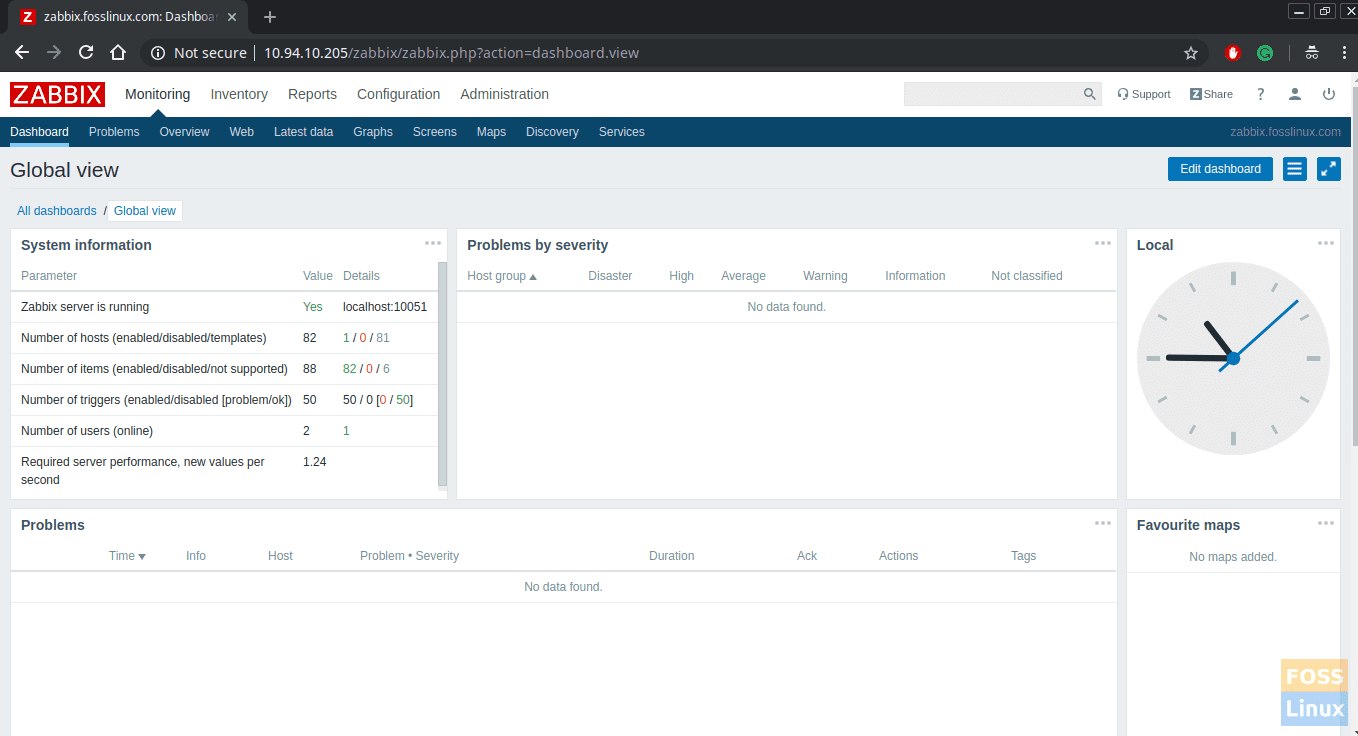View the Not secure site info
The width and height of the screenshot is (1358, 736).
(198, 53)
